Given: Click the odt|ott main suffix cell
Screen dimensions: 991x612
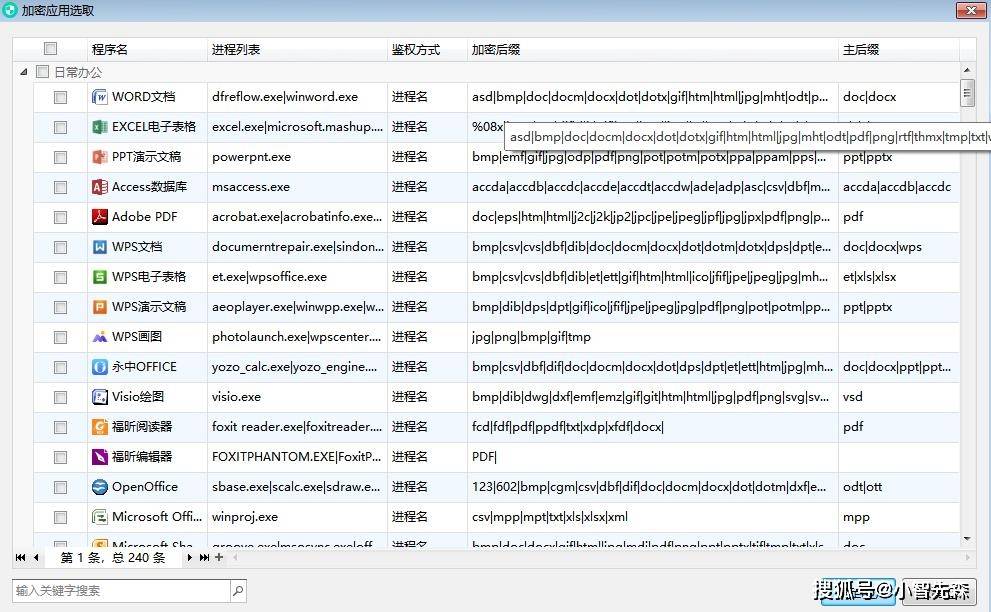Looking at the screenshot, I should 899,487.
